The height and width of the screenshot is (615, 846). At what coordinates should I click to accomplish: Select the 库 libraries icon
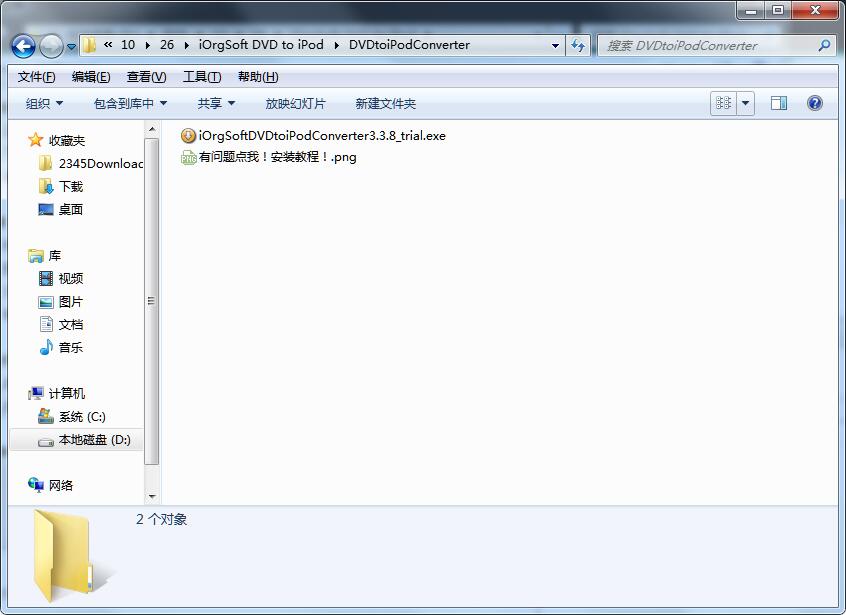coord(36,255)
